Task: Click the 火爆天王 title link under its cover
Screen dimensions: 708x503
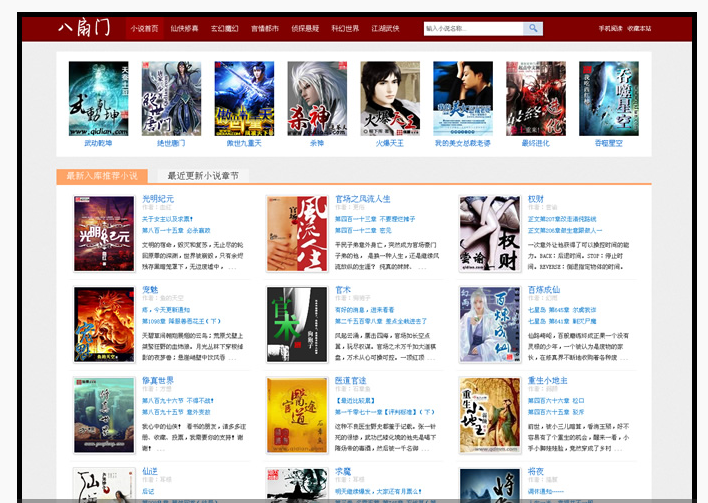Action: (390, 143)
